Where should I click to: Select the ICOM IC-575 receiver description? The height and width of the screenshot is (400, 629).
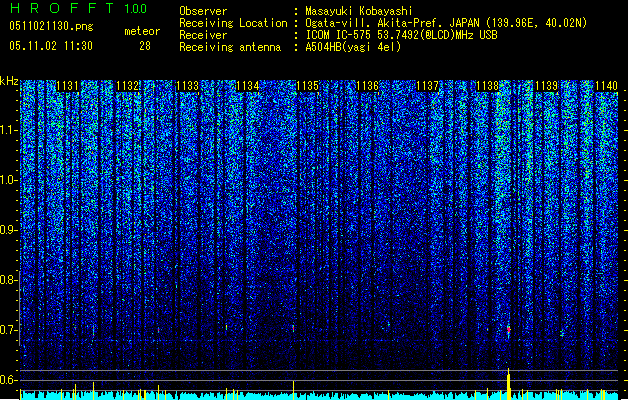(x=401, y=35)
